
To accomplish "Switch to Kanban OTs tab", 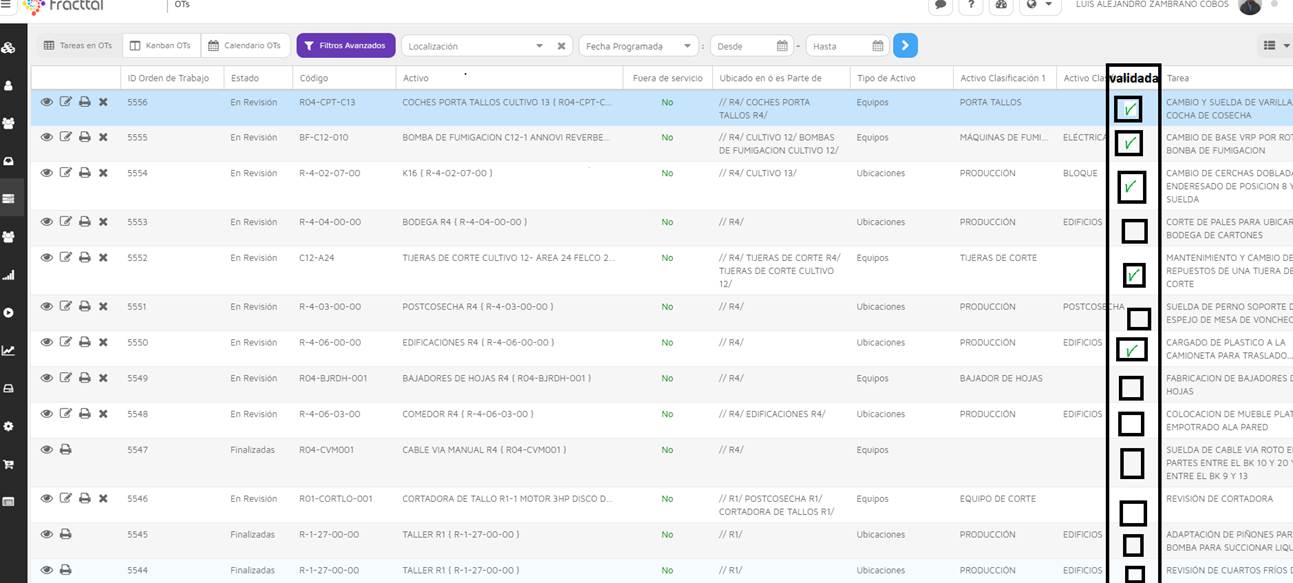I will 160,46.
